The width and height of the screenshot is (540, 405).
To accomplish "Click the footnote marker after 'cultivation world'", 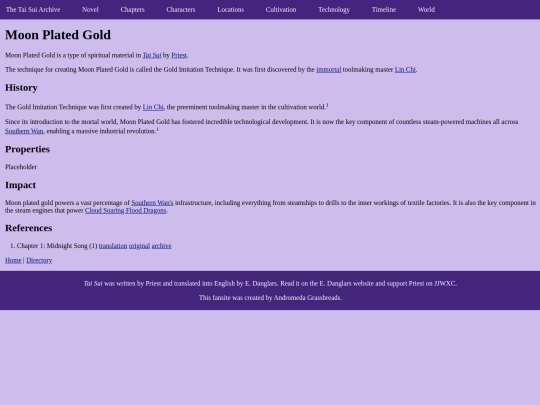I will tap(328, 105).
